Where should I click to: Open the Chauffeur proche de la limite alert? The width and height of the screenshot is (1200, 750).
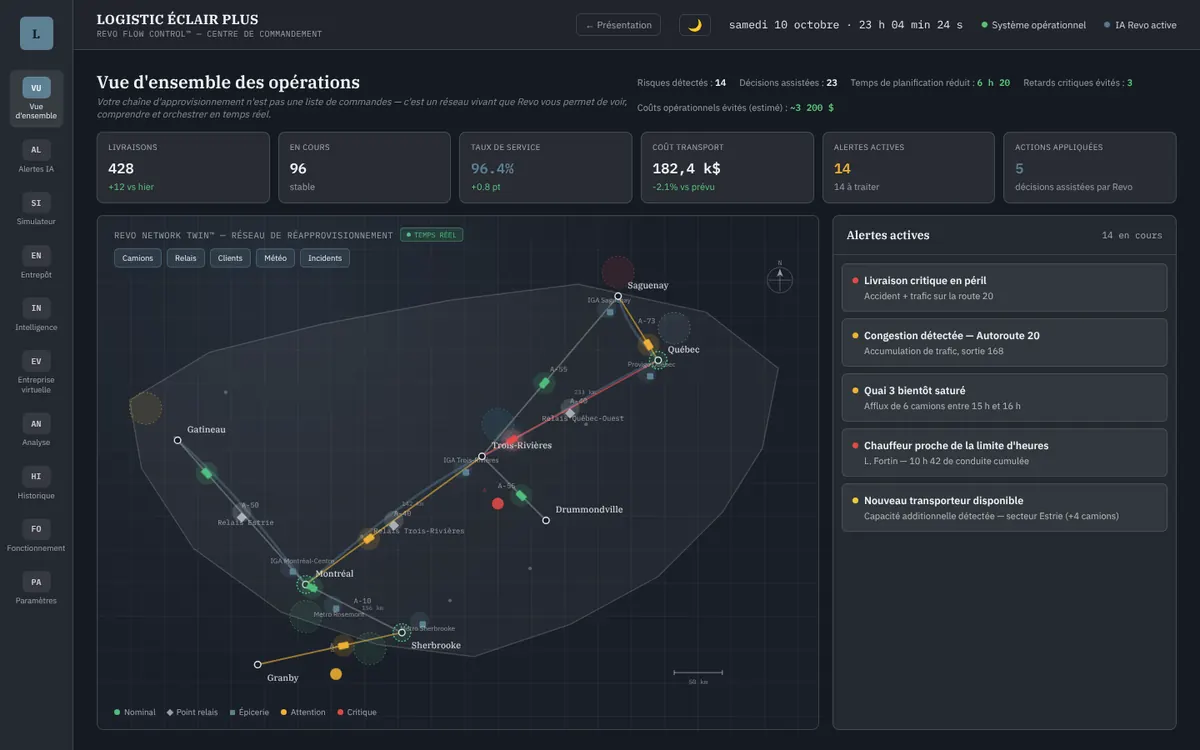tap(1004, 452)
